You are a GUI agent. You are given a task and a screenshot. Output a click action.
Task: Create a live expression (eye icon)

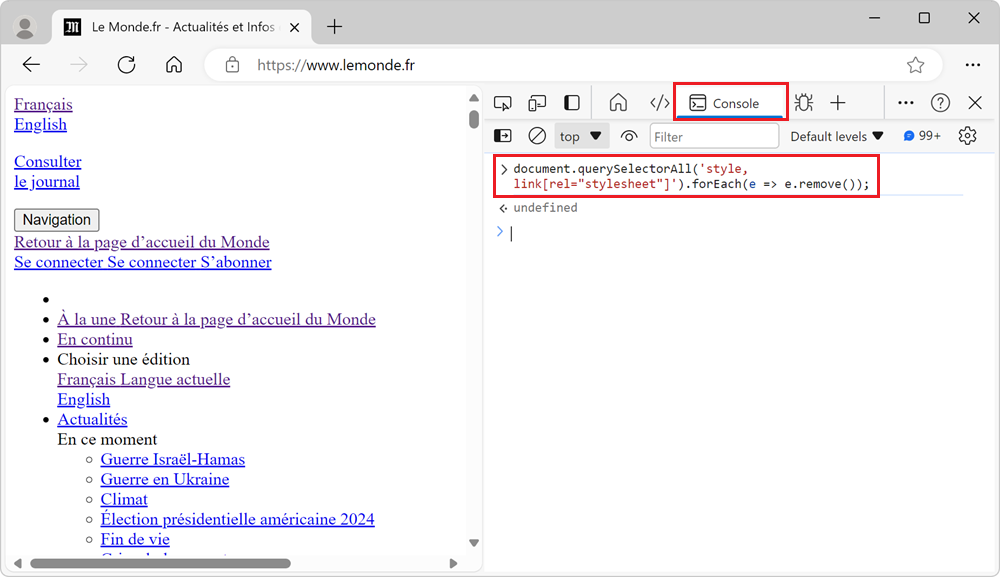(x=629, y=136)
